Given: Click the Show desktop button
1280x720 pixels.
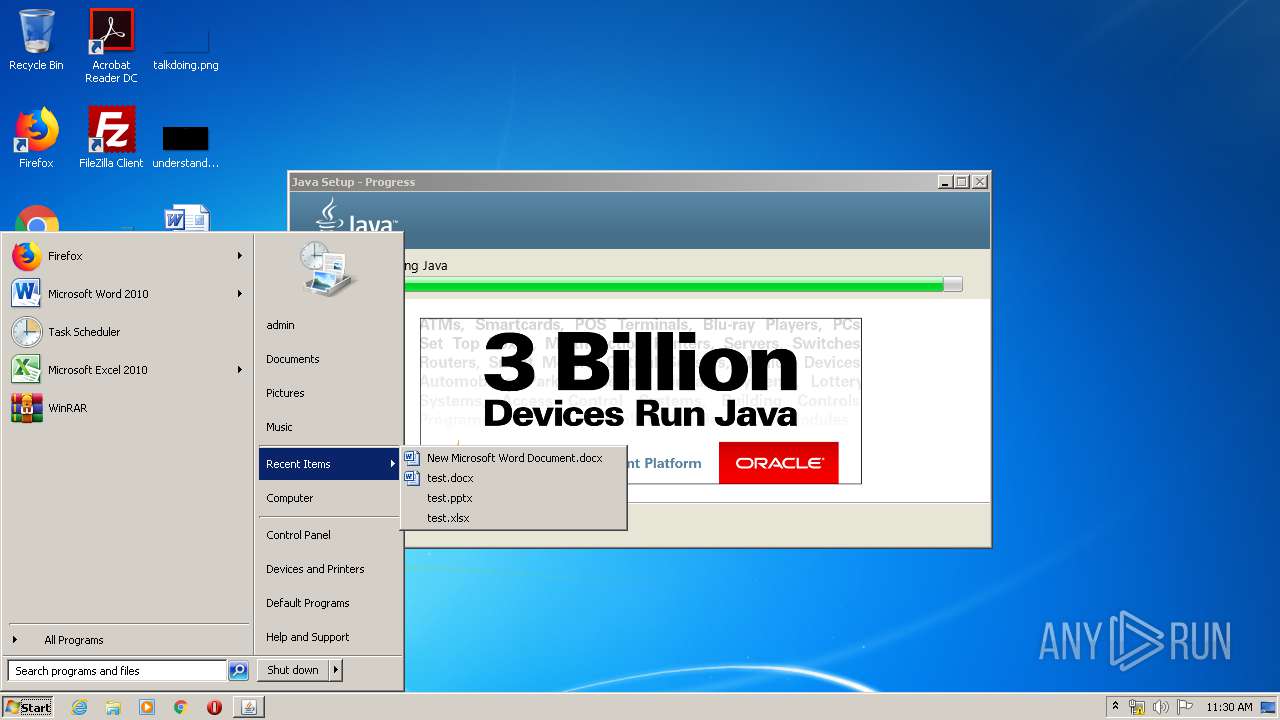Looking at the screenshot, I should click(x=1270, y=707).
